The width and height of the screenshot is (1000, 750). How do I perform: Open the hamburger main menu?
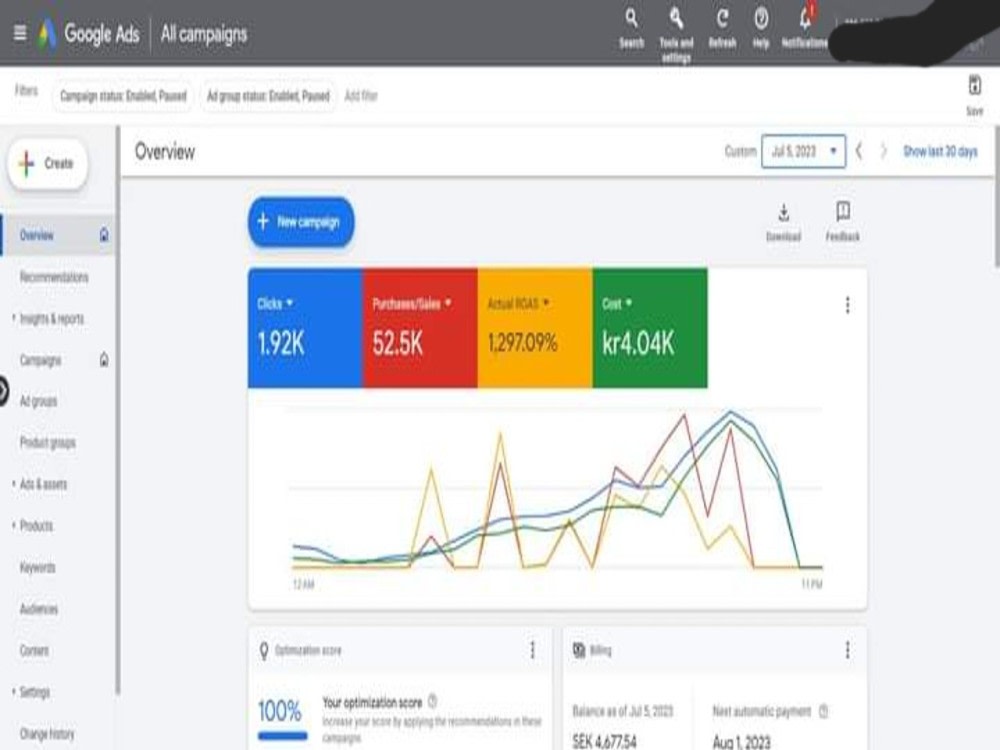click(x=20, y=33)
